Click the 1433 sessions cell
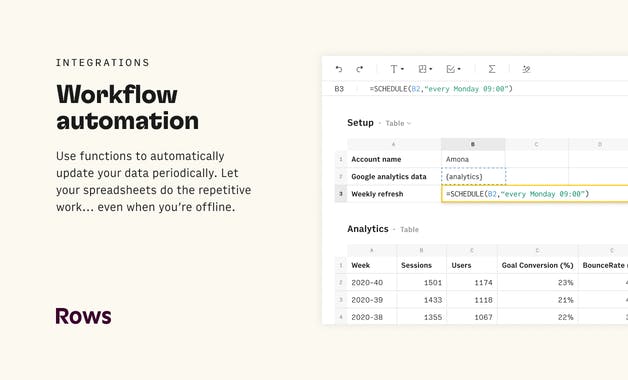The width and height of the screenshot is (628, 380). coord(421,300)
